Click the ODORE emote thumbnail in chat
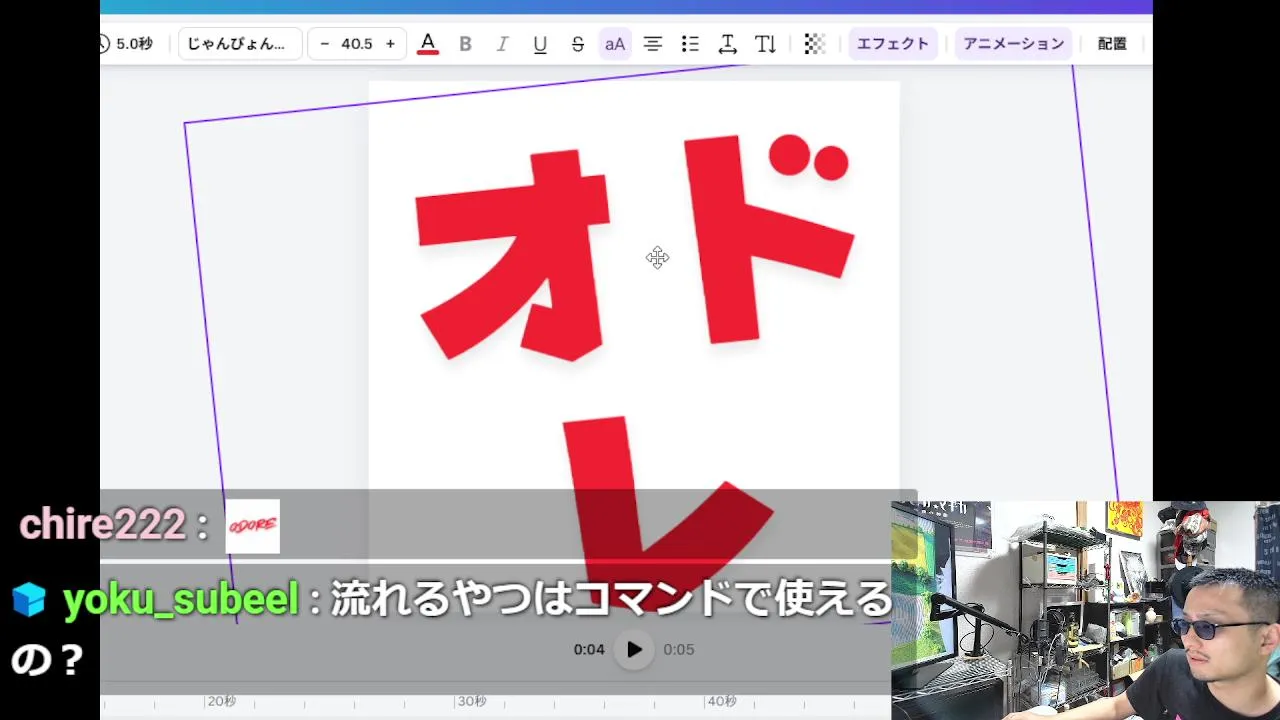This screenshot has width=1280, height=720. [x=253, y=527]
